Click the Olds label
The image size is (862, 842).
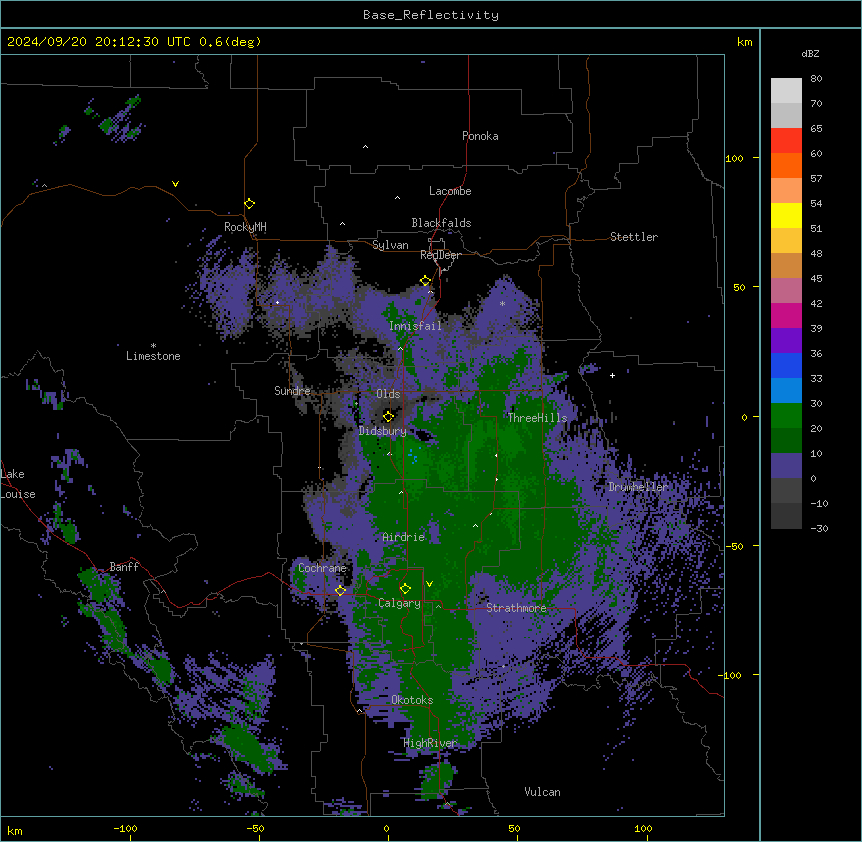[x=388, y=394]
